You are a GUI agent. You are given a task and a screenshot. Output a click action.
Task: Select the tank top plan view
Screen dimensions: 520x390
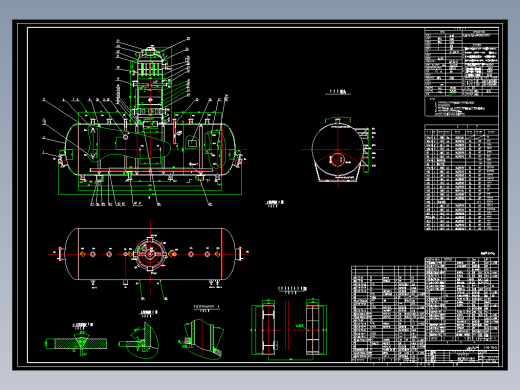[x=151, y=254]
